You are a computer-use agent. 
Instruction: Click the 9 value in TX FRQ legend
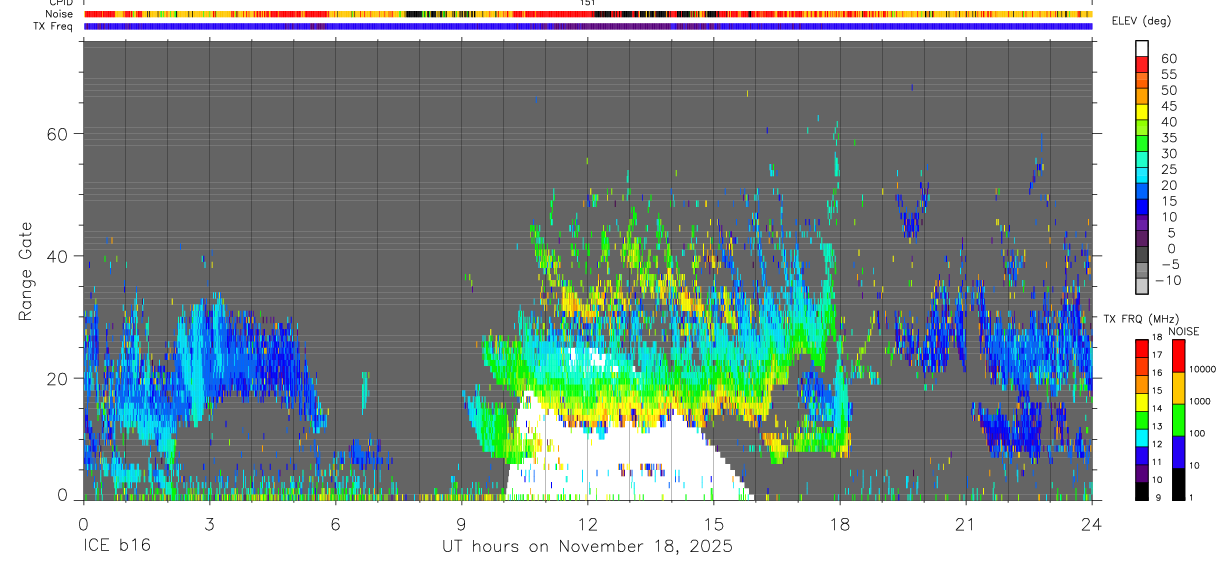pyautogui.click(x=1158, y=498)
